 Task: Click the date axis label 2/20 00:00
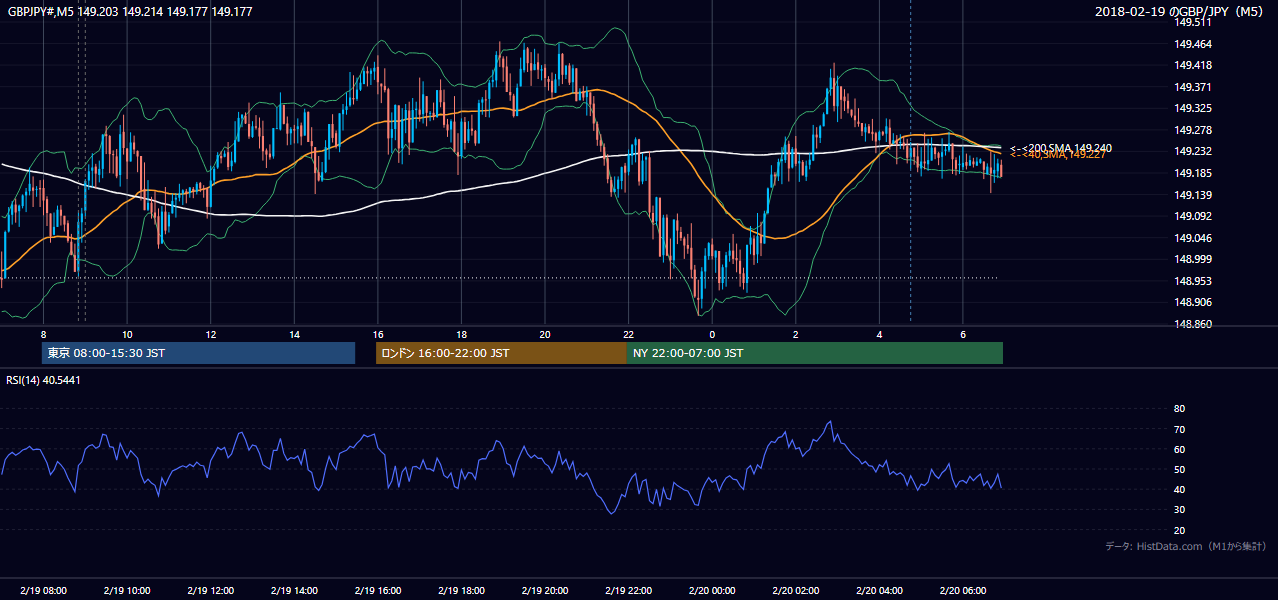711,591
